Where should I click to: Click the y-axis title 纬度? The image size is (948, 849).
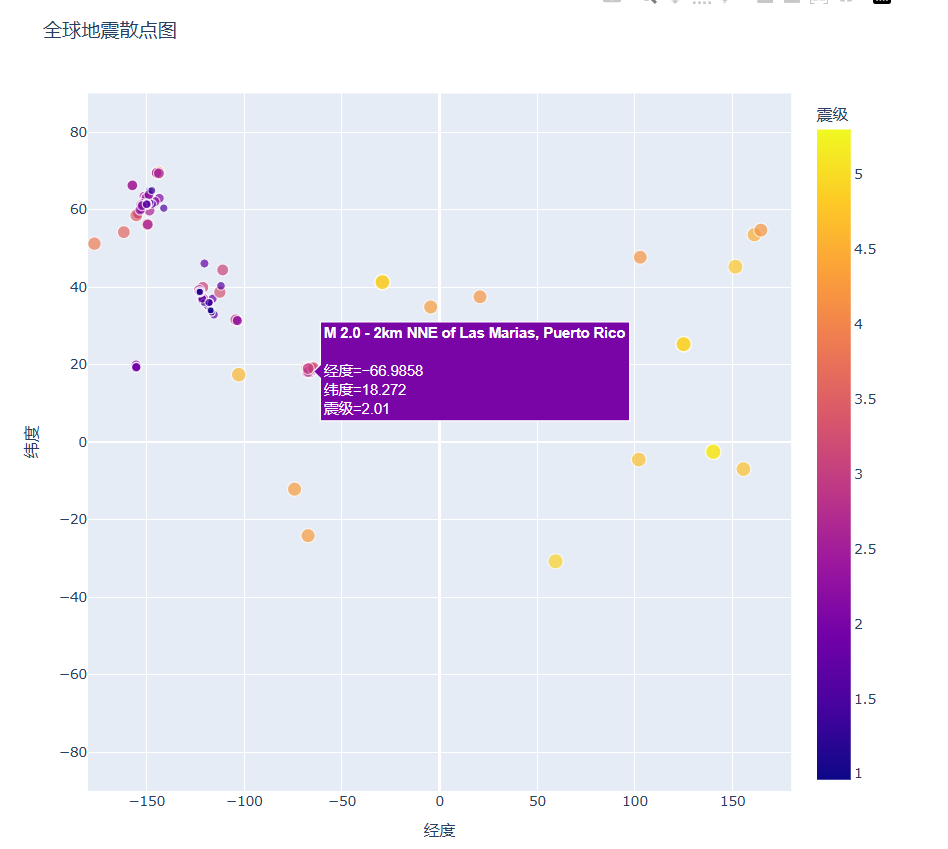(31, 442)
